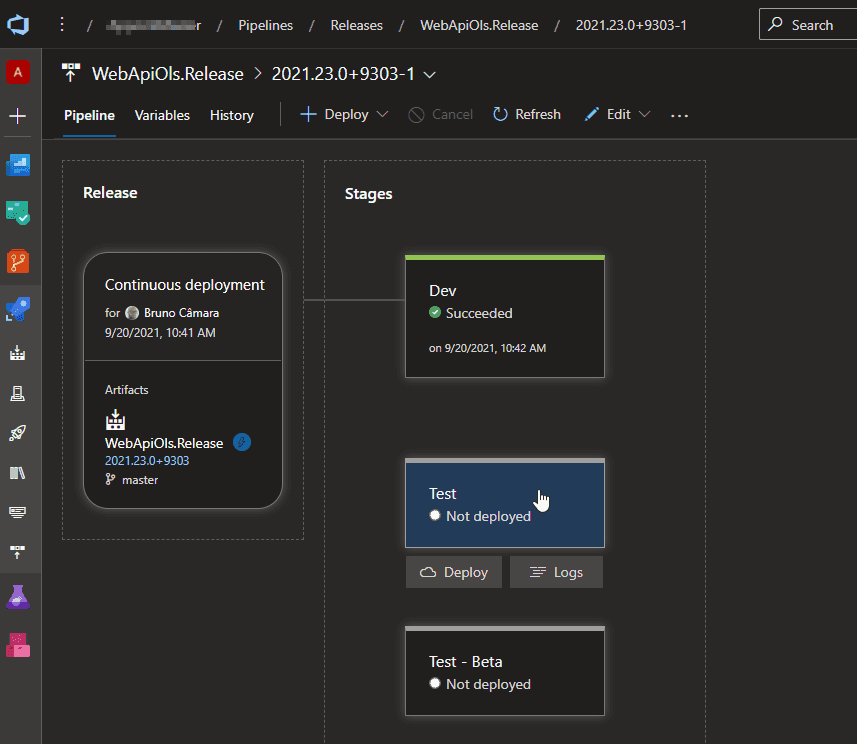Image resolution: width=857 pixels, height=744 pixels.
Task: Switch to the History tab
Action: pyautogui.click(x=231, y=116)
